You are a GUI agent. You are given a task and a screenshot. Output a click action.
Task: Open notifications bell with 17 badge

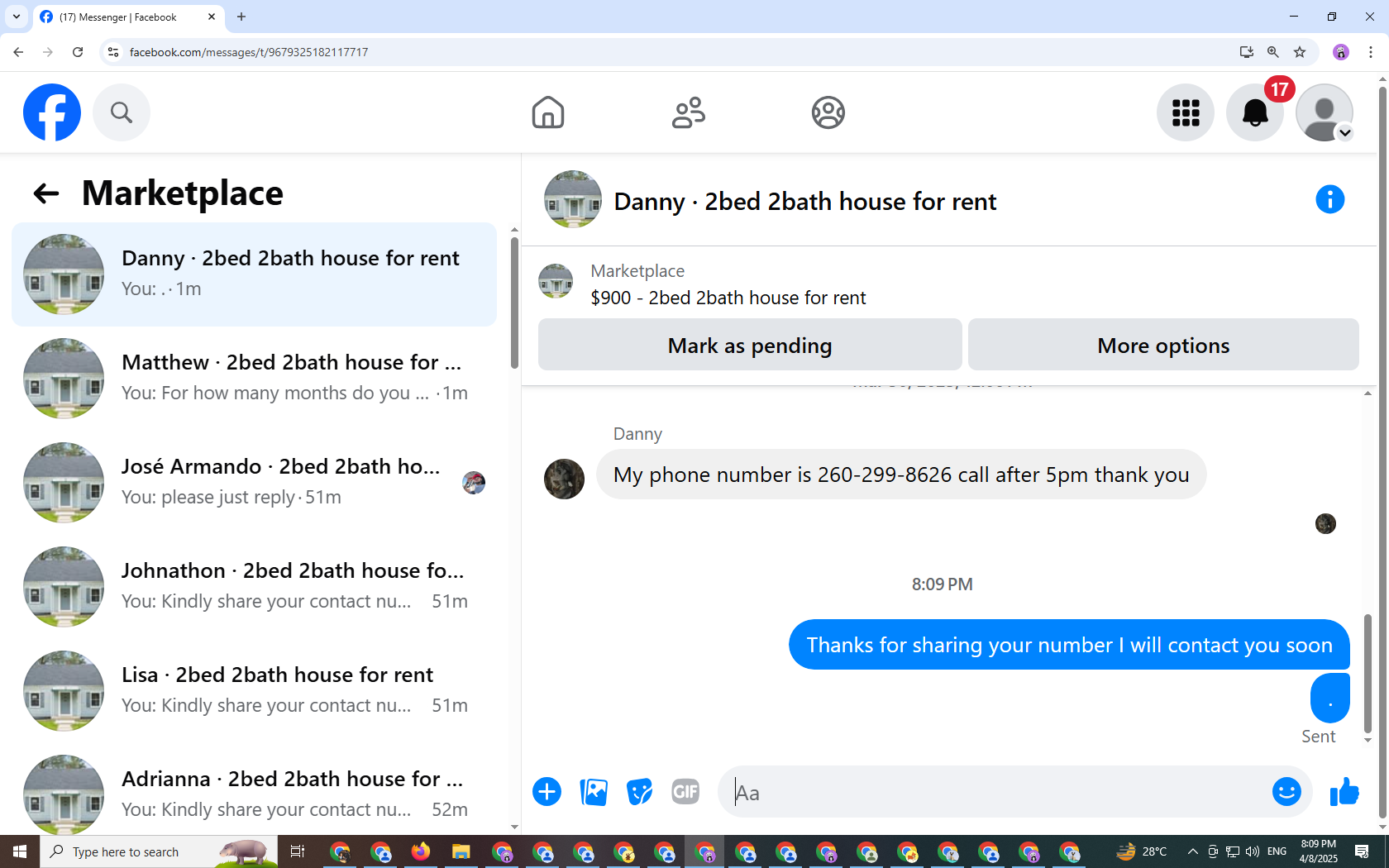[1255, 112]
